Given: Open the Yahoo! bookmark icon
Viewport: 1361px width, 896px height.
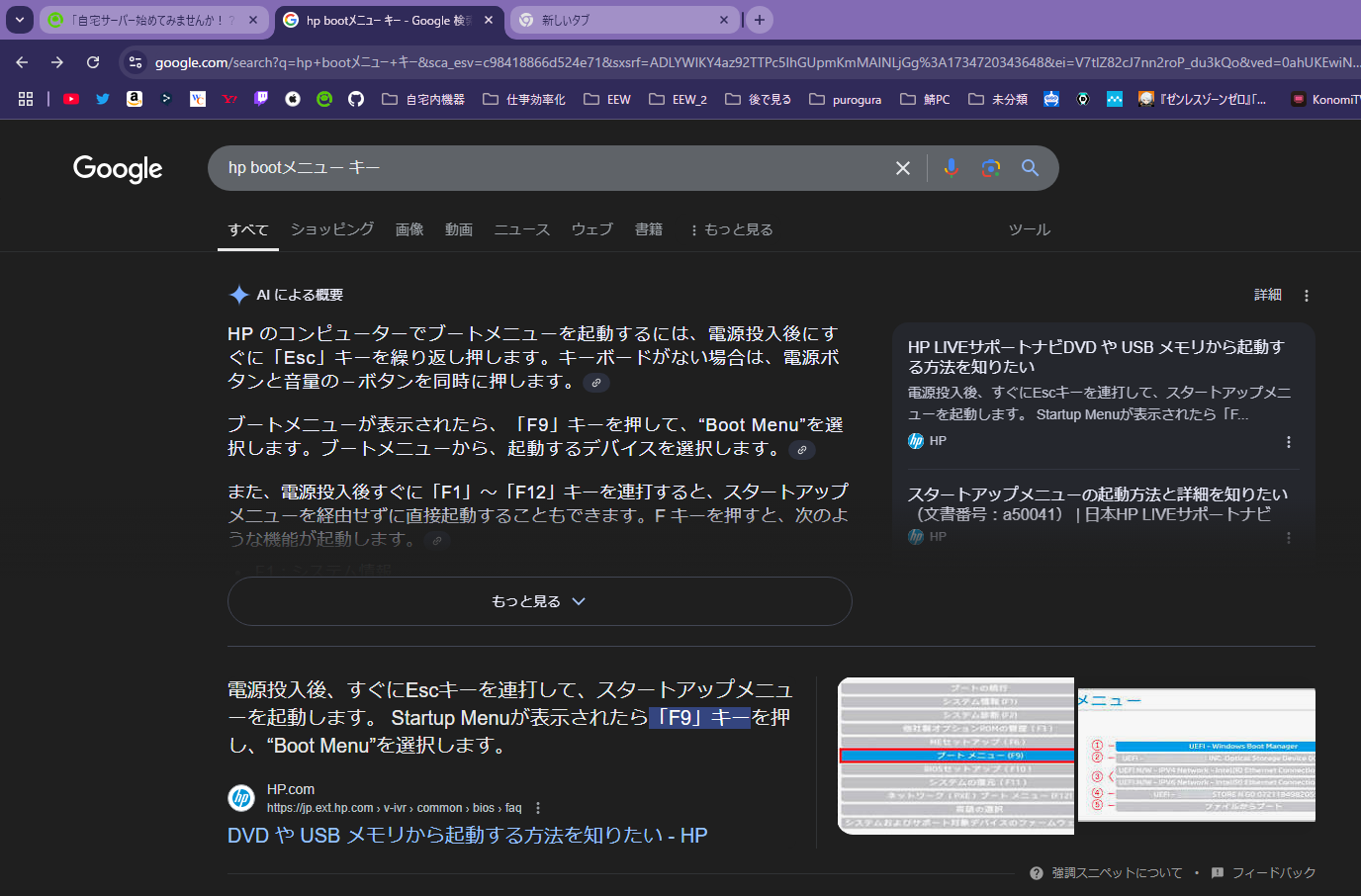Looking at the screenshot, I should click(229, 99).
